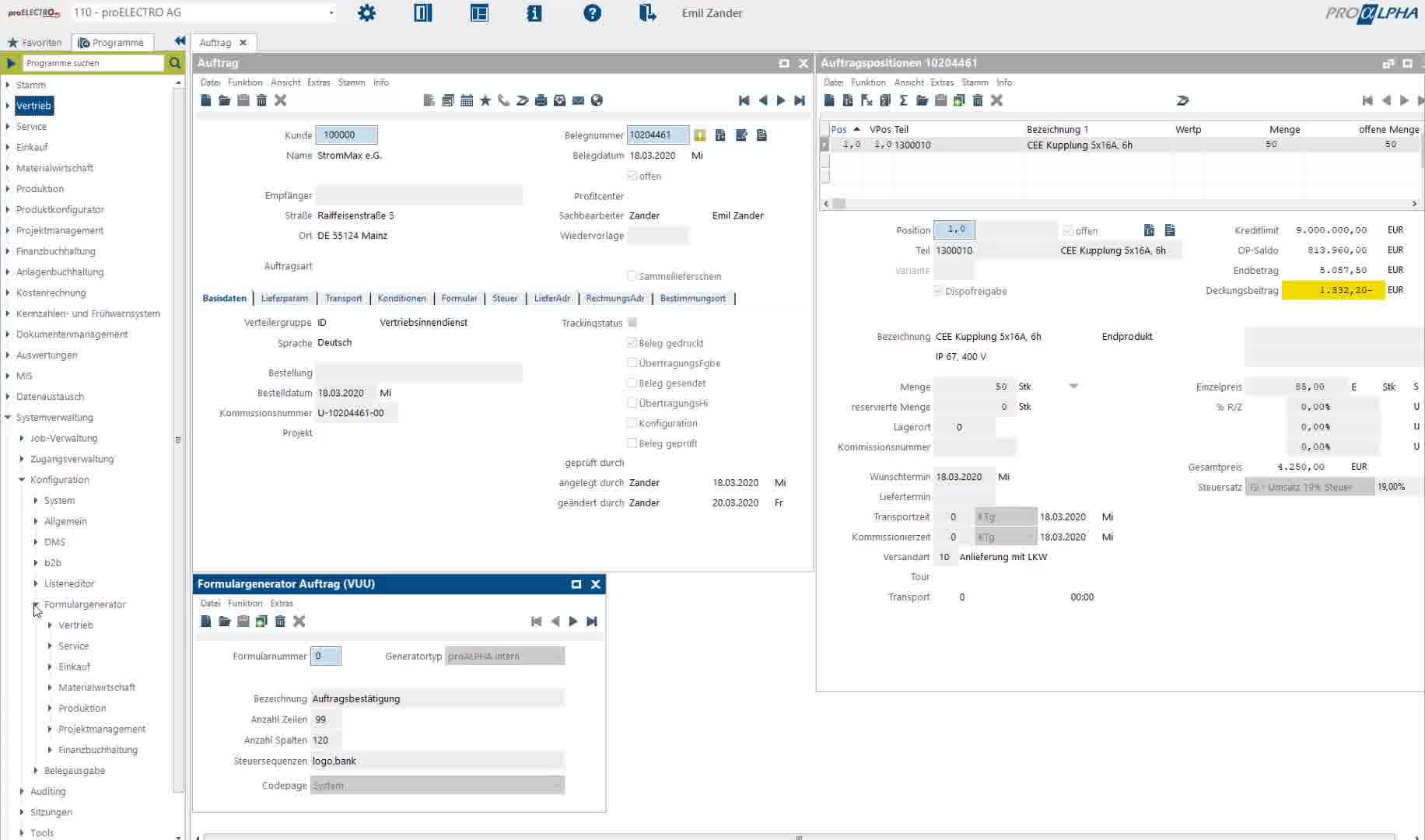Open Ansicht menu in Auftragspositionen window
Viewport: 1425px width, 840px height.
tap(909, 82)
